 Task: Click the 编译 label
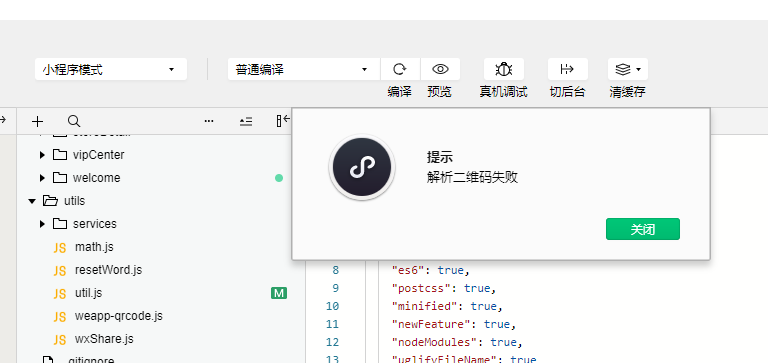click(400, 92)
